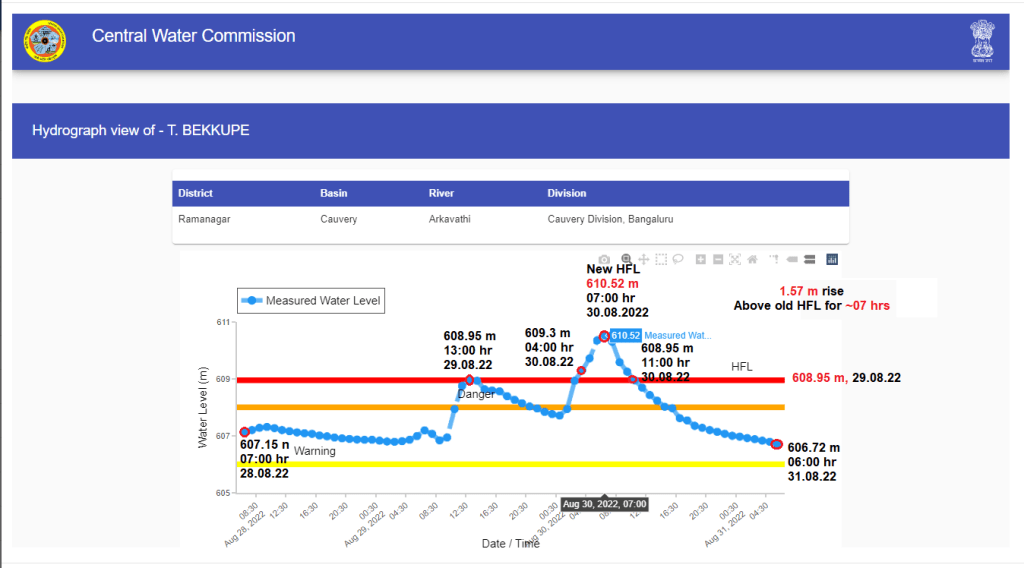Click the national emblem in header

982,40
